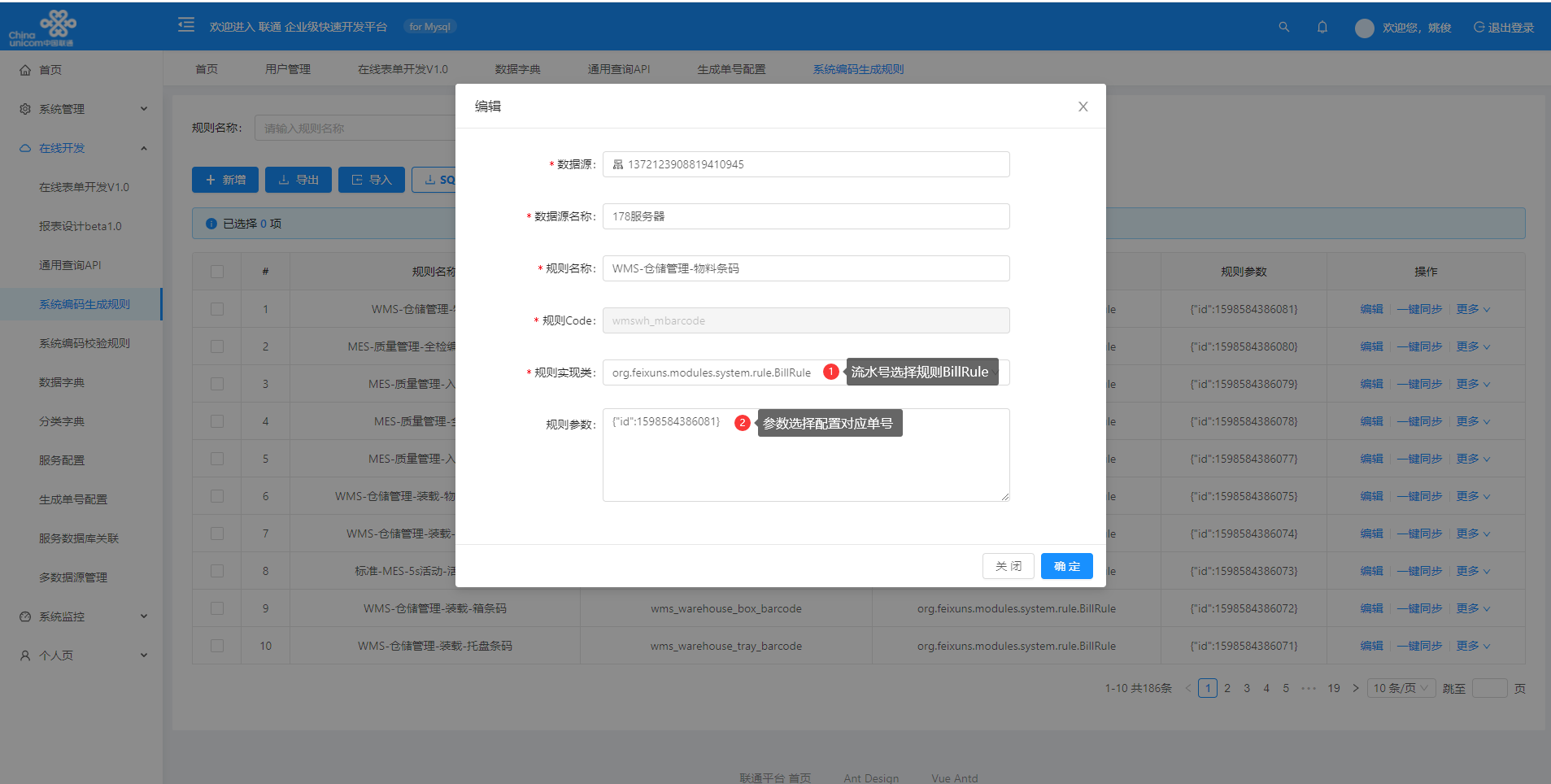Screen dimensions: 1551x784
Task: Click the 导出 export button
Action: point(298,180)
